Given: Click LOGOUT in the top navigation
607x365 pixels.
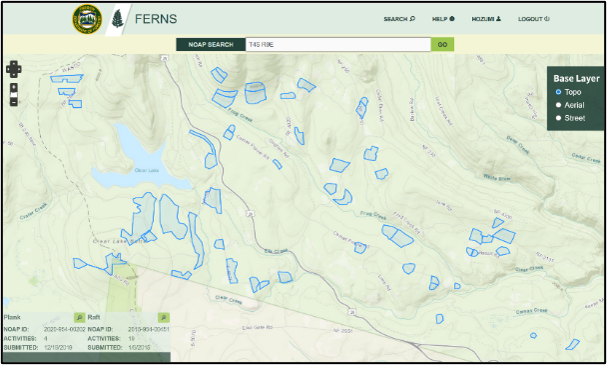Looking at the screenshot, I should [x=534, y=19].
